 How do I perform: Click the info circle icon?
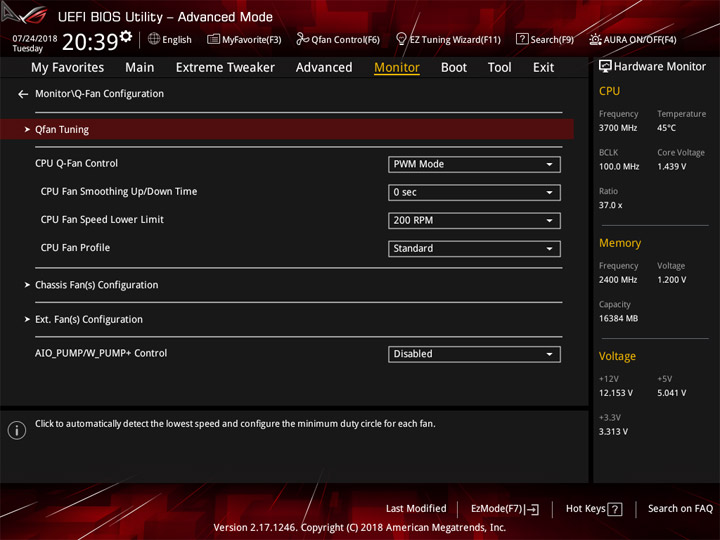tap(17, 430)
